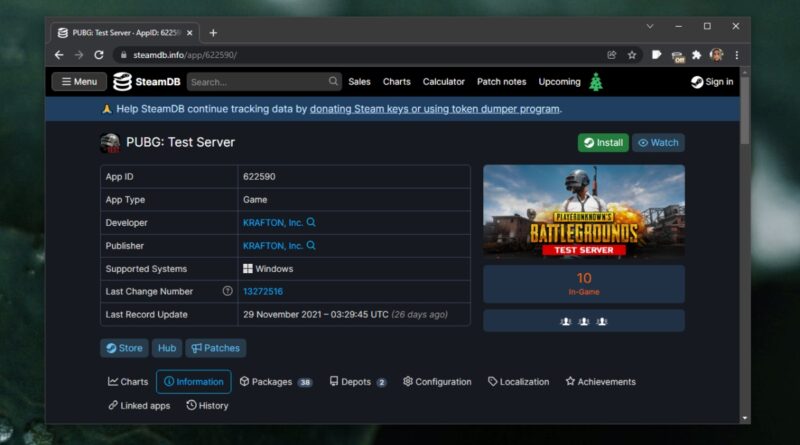Click Sign in with Steam
Viewport: 800px width, 445px height.
click(712, 82)
